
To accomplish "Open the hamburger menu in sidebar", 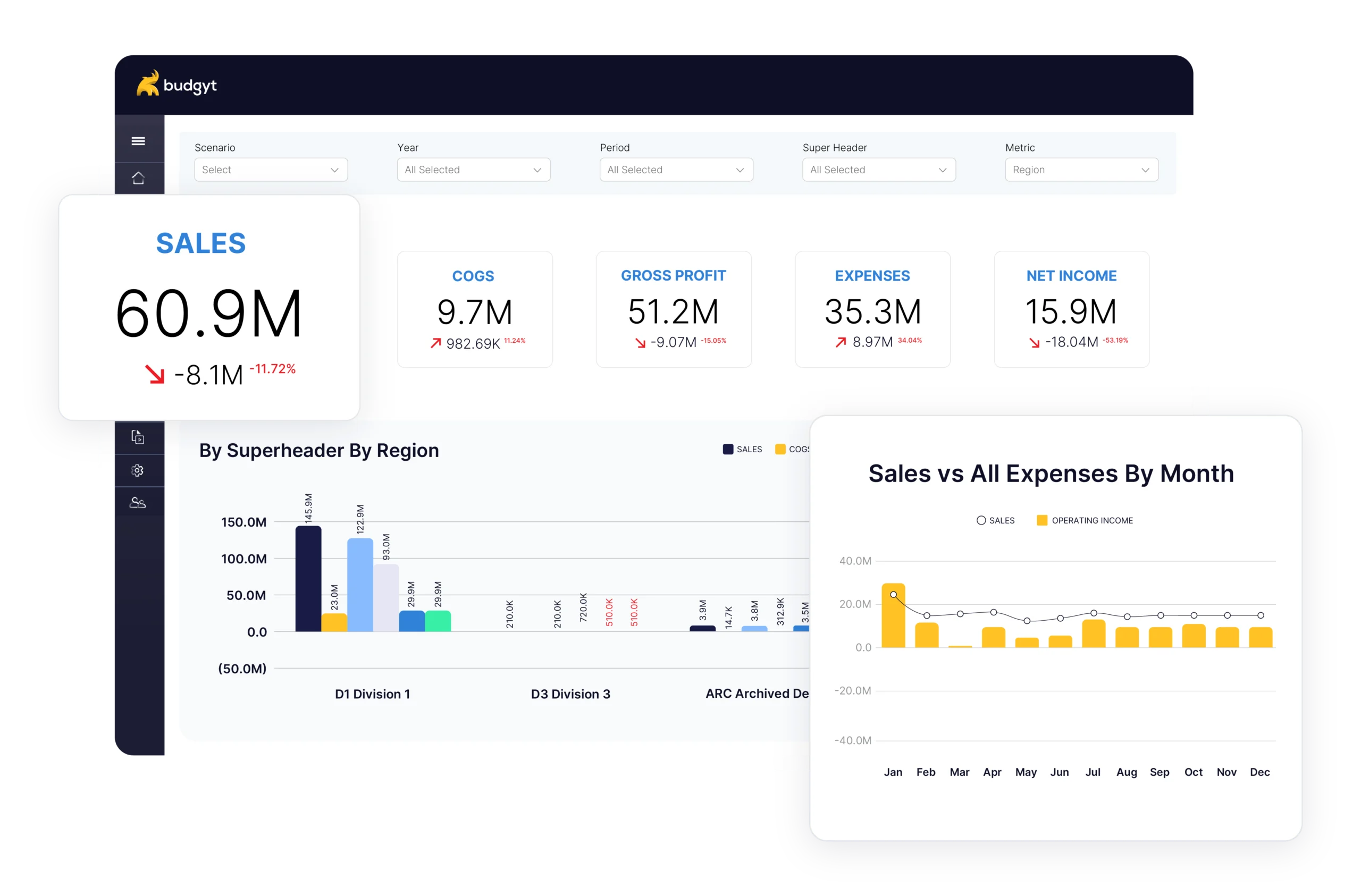I will point(138,141).
